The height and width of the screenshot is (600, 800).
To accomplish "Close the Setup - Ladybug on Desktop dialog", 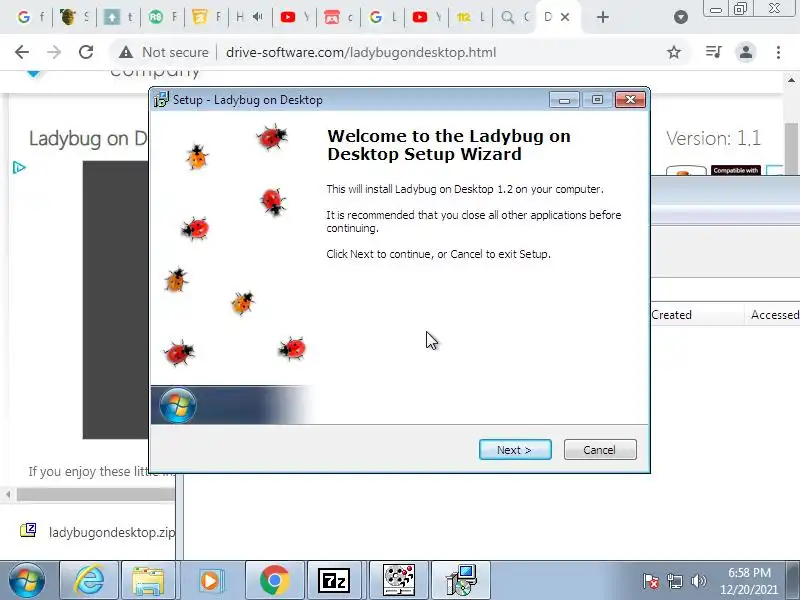I will [x=630, y=99].
